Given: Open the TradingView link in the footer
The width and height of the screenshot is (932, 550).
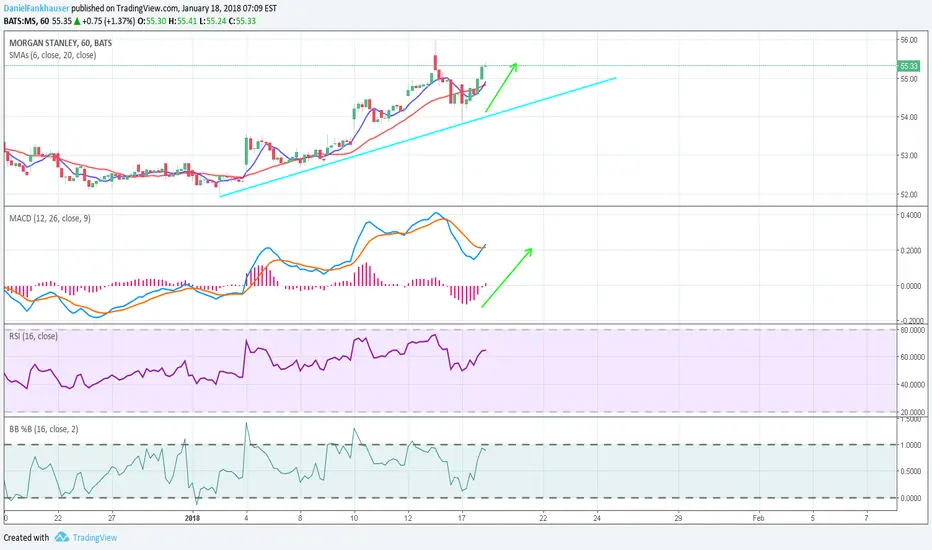Looking at the screenshot, I should [95, 538].
